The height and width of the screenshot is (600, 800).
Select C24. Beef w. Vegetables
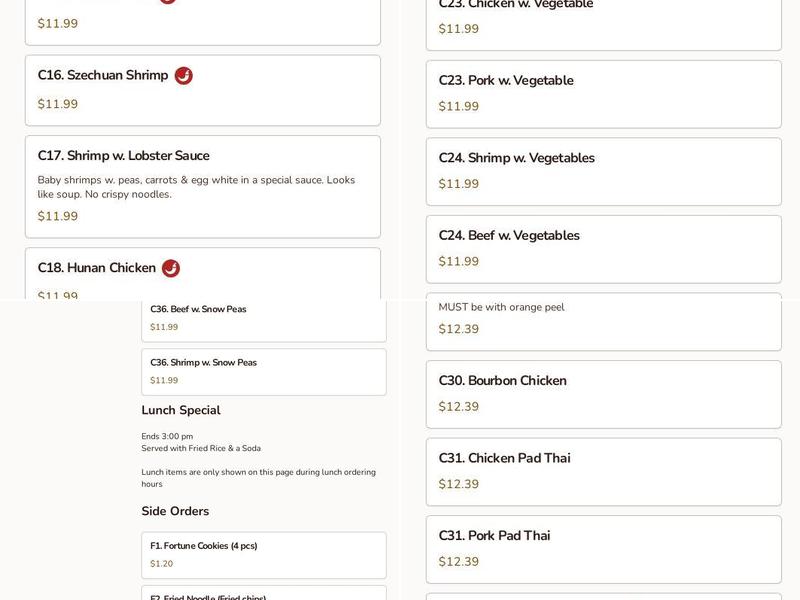603,249
